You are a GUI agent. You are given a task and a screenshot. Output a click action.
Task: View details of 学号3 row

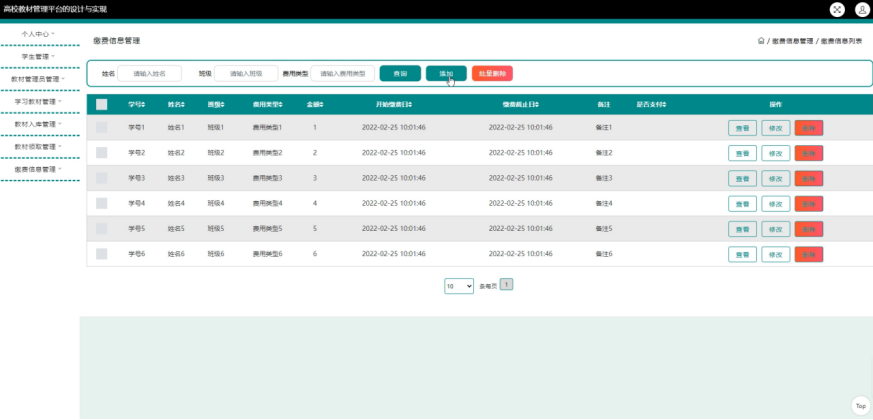tap(742, 179)
